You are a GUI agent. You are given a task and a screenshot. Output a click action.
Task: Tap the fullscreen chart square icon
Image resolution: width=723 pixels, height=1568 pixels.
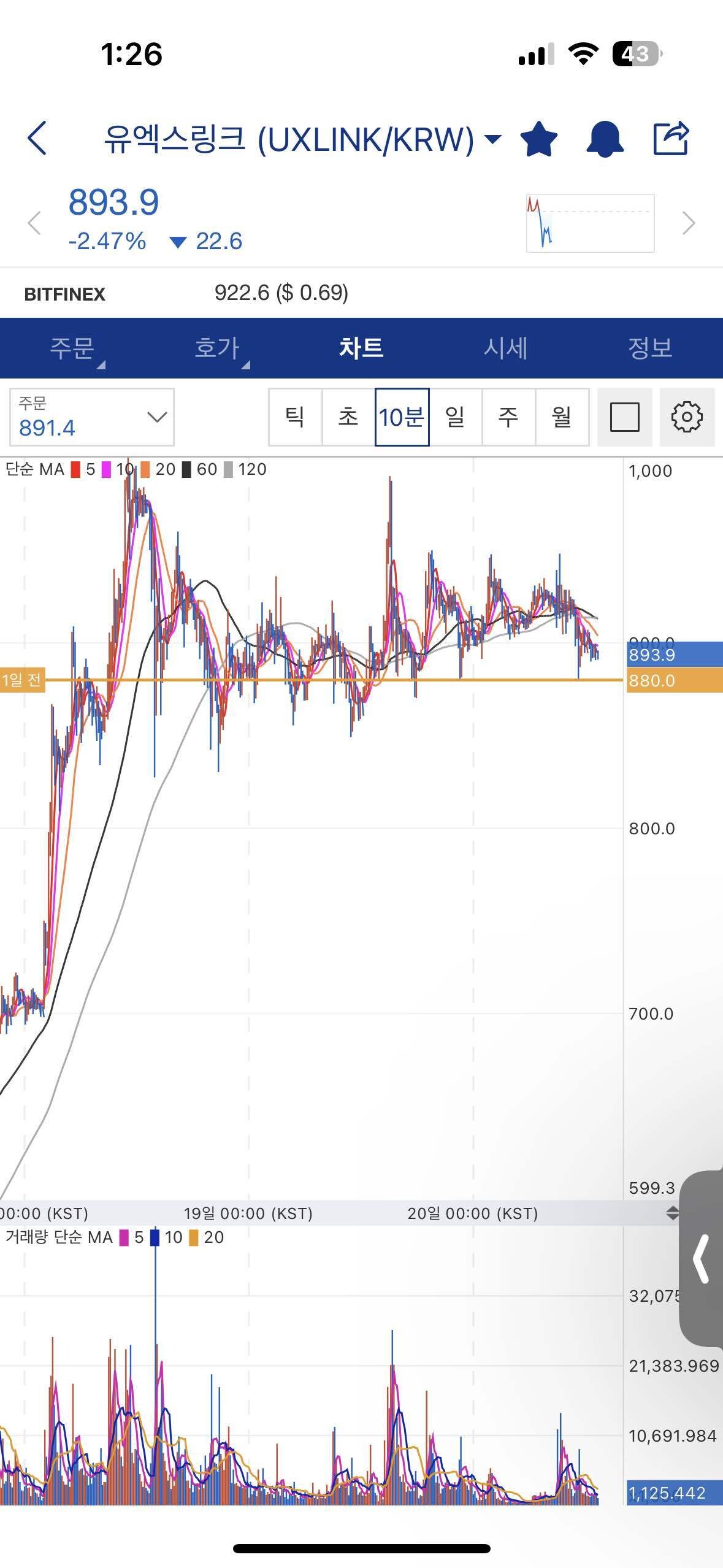click(x=624, y=417)
